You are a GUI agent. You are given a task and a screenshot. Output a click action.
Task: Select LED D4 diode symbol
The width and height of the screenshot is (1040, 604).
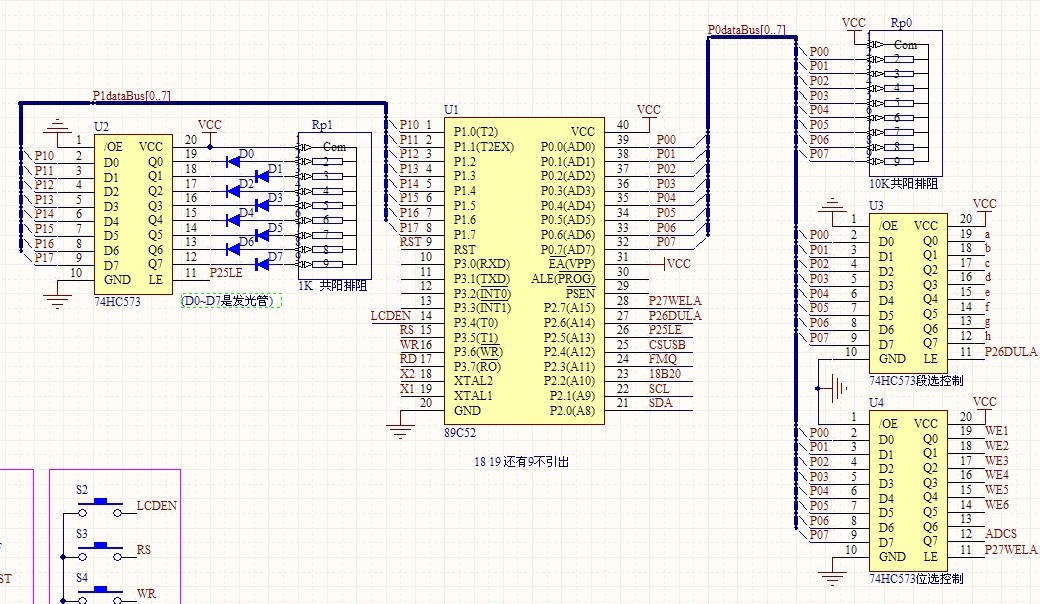click(x=233, y=220)
